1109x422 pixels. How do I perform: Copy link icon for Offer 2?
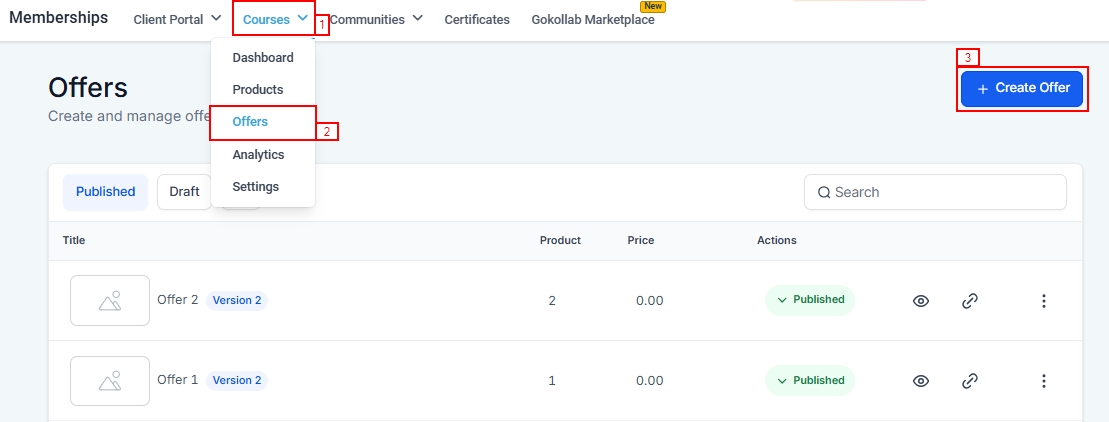(969, 300)
